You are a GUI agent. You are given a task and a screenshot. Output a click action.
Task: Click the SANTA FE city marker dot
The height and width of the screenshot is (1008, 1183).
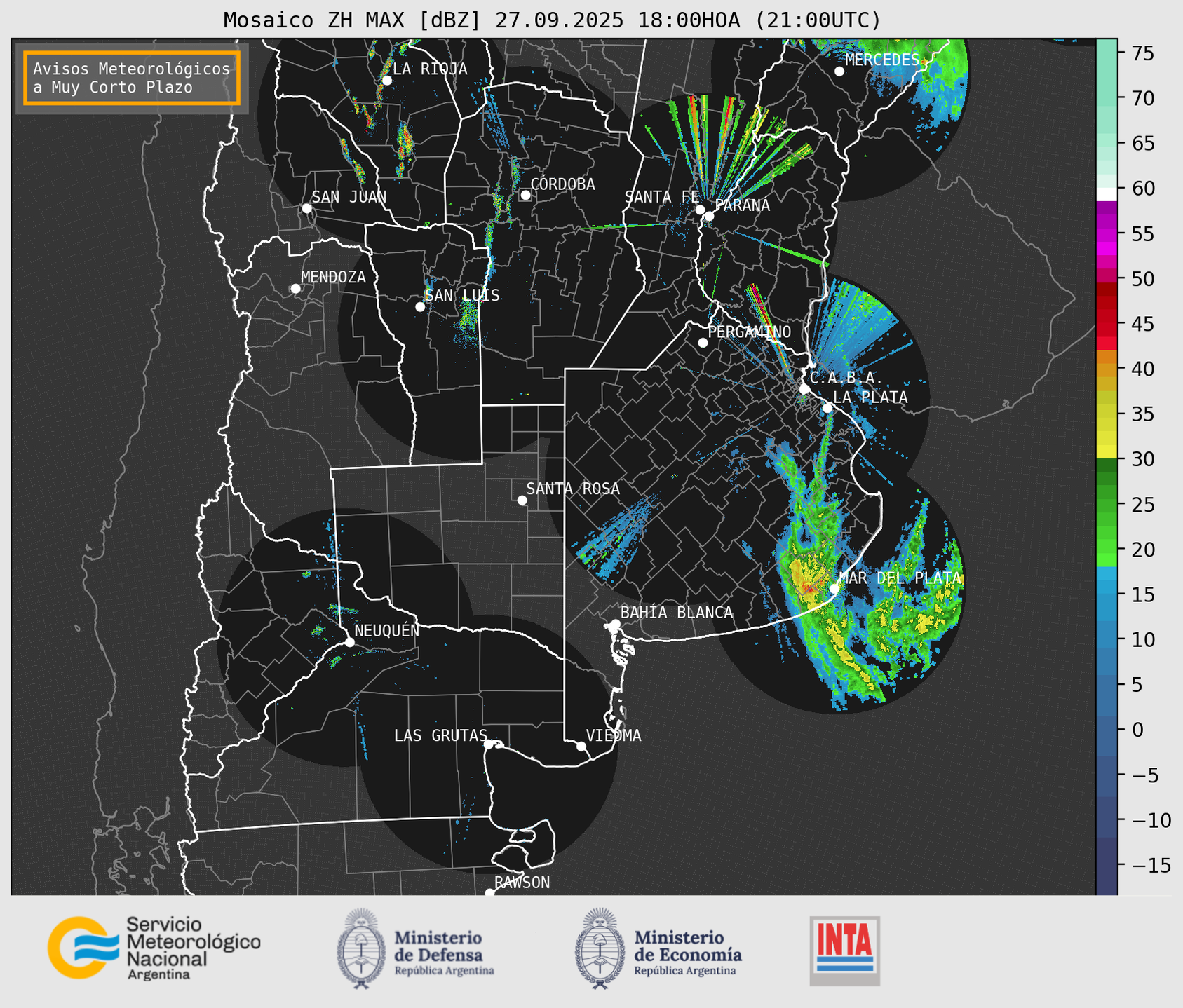click(x=700, y=210)
